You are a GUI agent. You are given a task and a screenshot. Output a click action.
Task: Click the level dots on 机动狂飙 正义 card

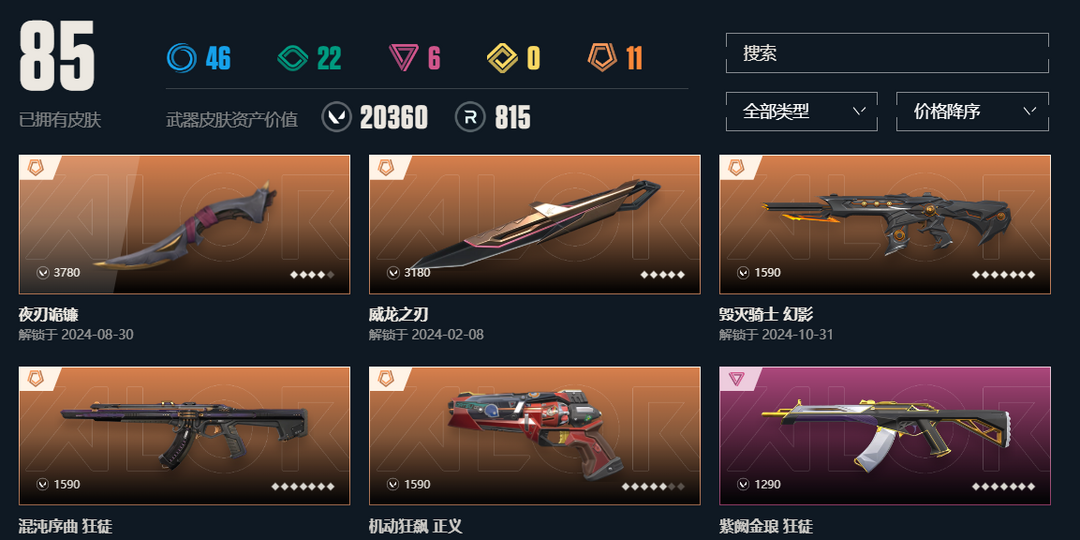click(x=653, y=486)
